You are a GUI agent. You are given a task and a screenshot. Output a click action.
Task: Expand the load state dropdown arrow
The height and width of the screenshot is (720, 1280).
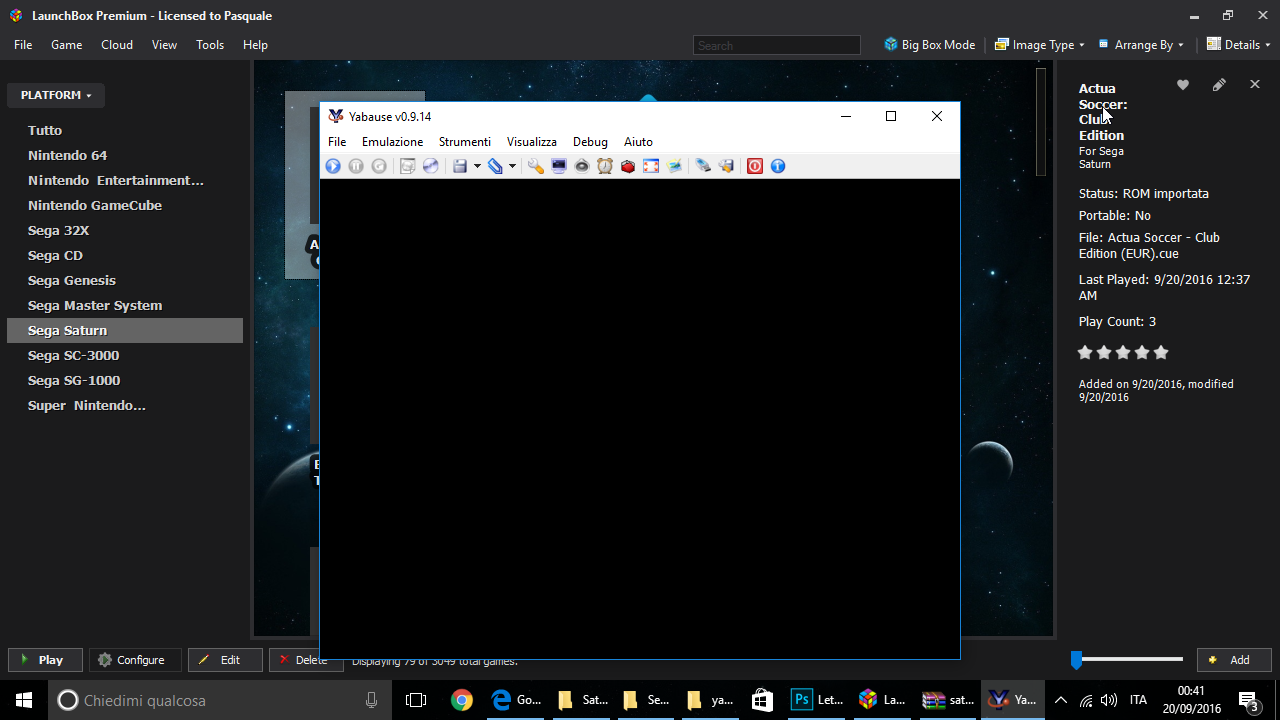512,166
